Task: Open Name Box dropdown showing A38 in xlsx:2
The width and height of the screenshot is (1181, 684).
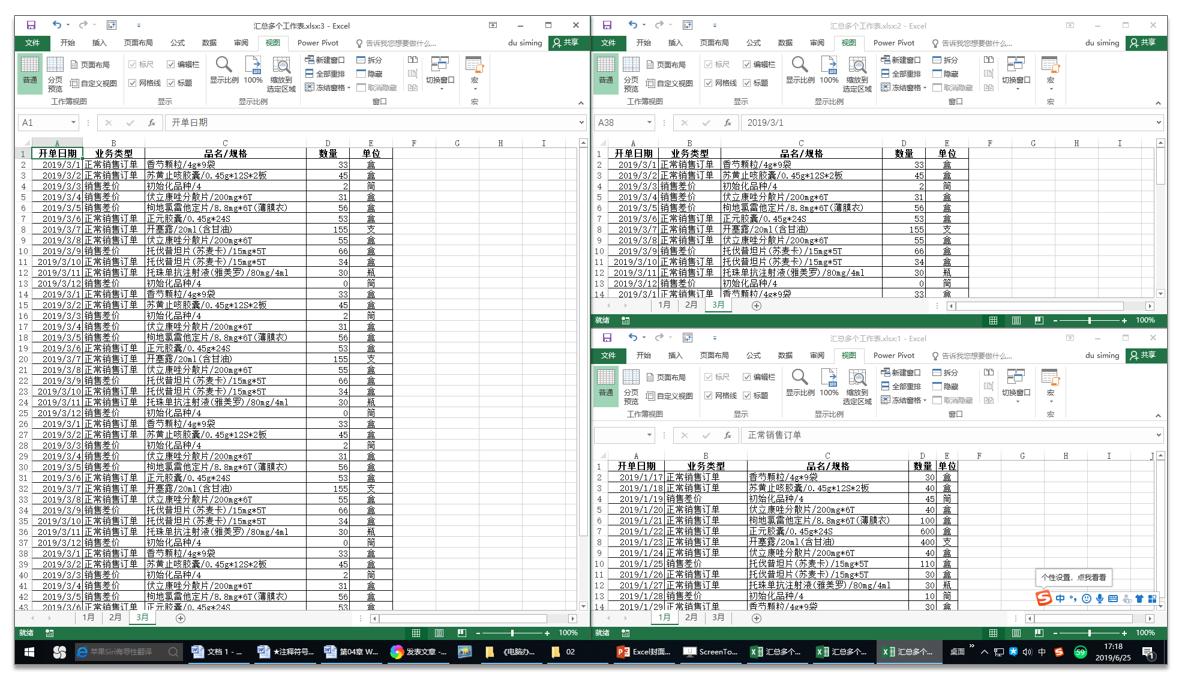Action: coord(648,122)
